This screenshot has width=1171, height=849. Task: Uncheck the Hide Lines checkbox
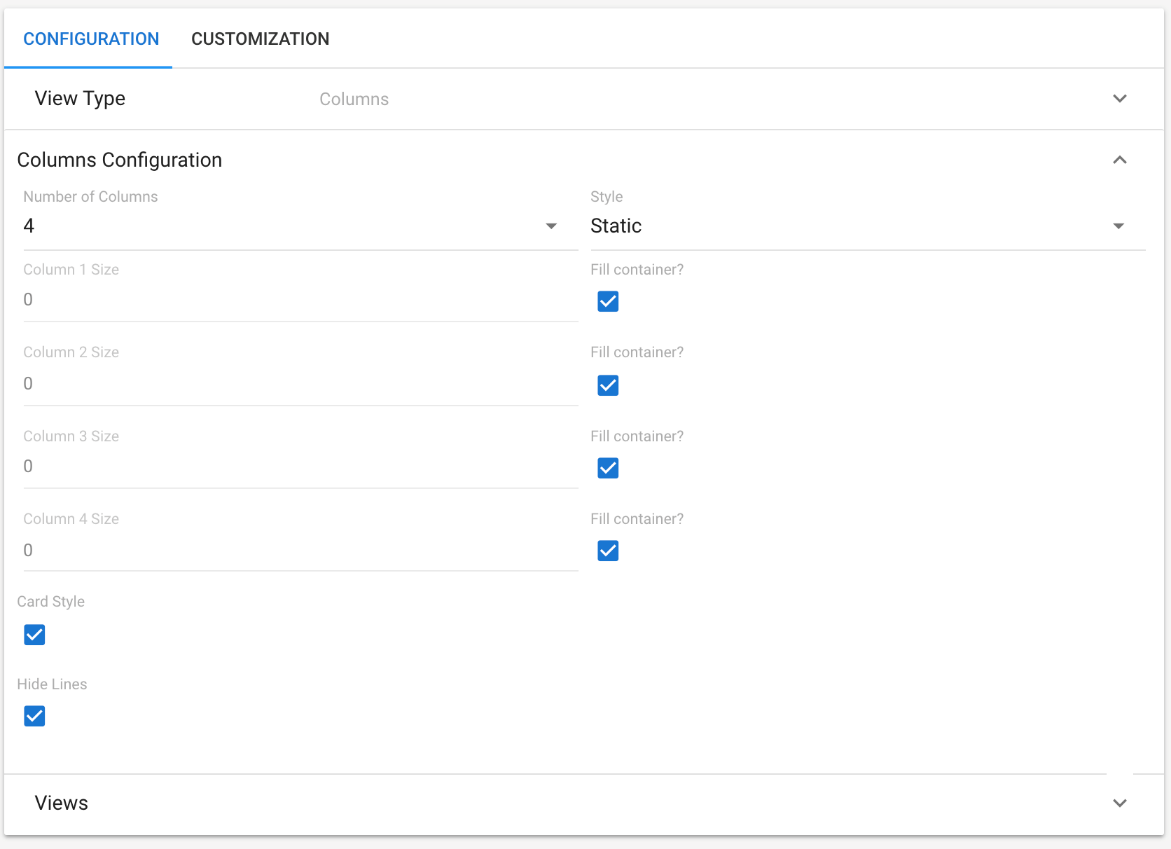(x=35, y=716)
